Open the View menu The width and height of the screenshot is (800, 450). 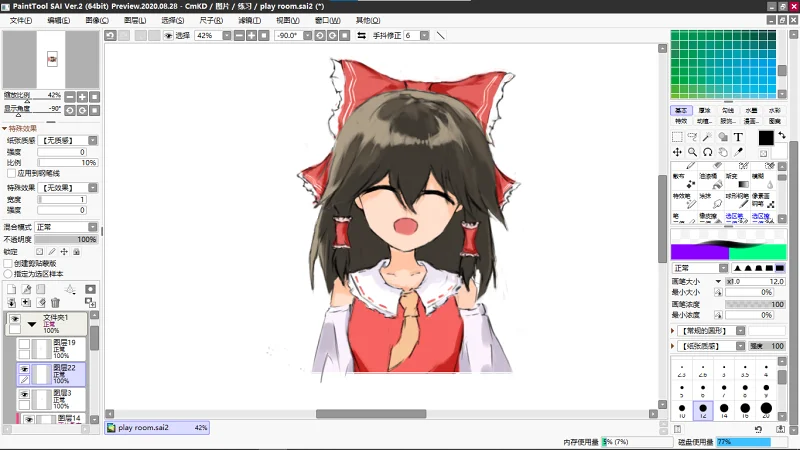click(x=288, y=20)
